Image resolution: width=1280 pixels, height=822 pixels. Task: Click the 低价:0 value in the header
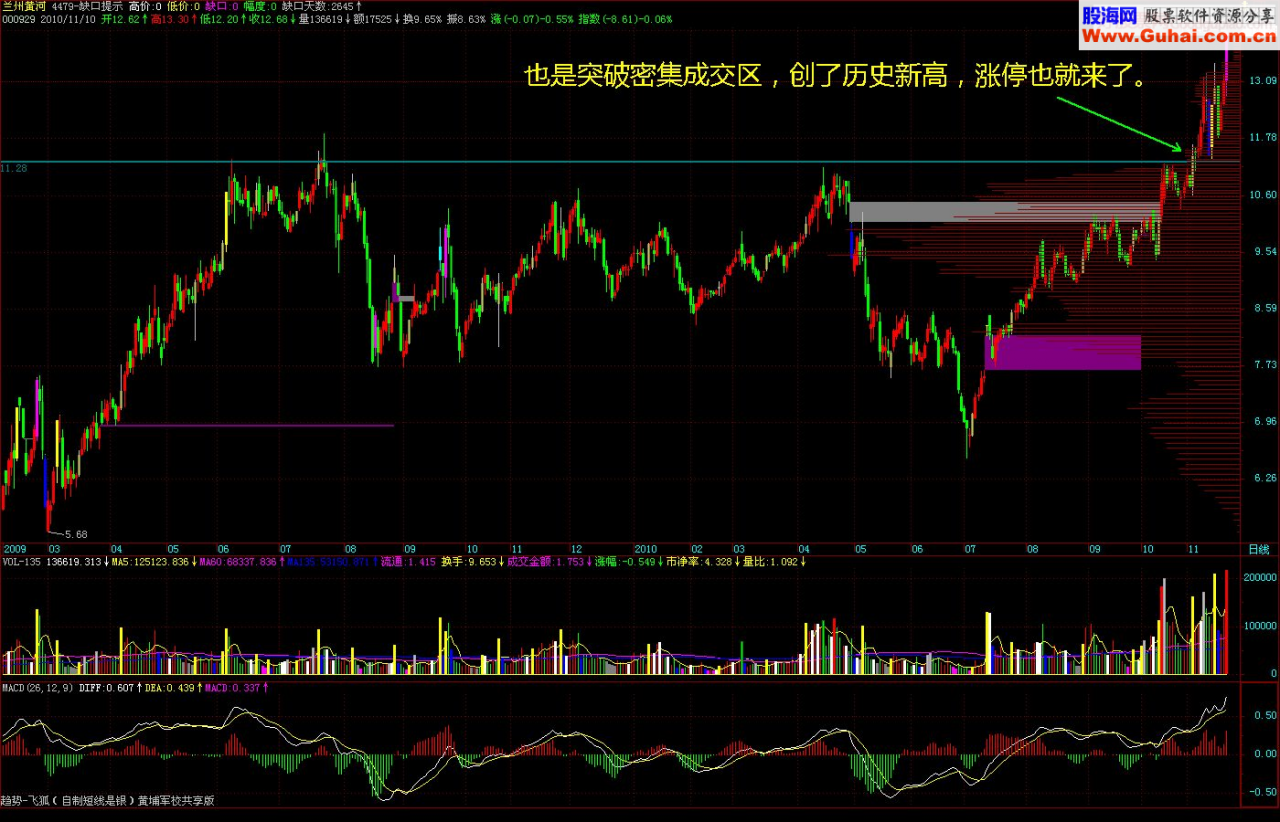(183, 6)
